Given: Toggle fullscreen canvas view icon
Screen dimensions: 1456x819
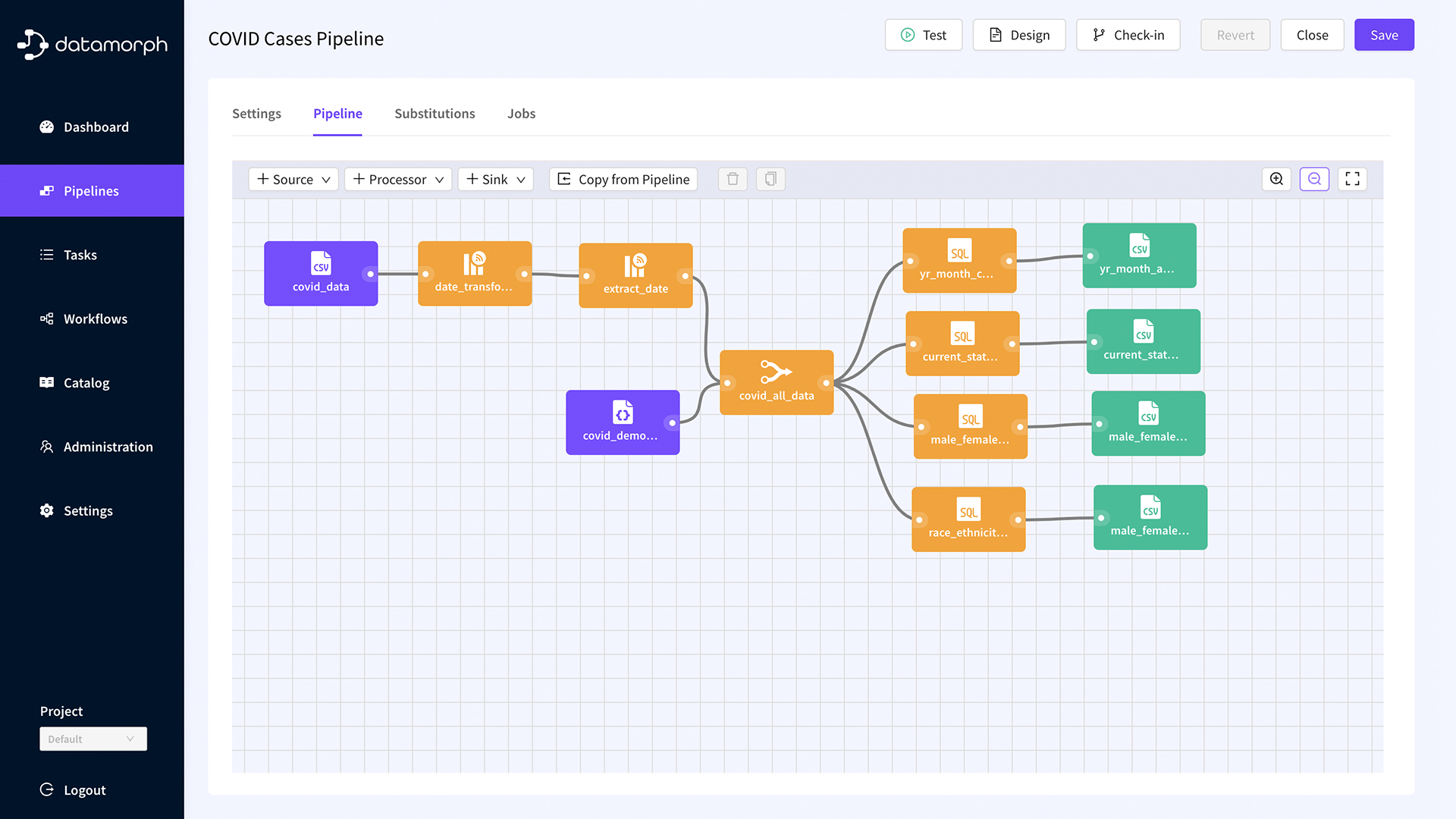Looking at the screenshot, I should [x=1352, y=179].
